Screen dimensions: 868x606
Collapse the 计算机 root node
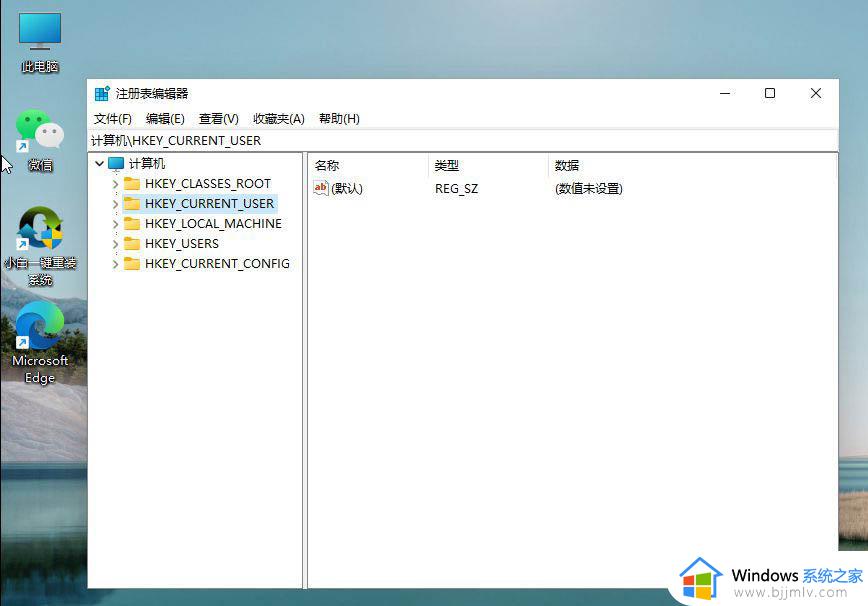100,163
